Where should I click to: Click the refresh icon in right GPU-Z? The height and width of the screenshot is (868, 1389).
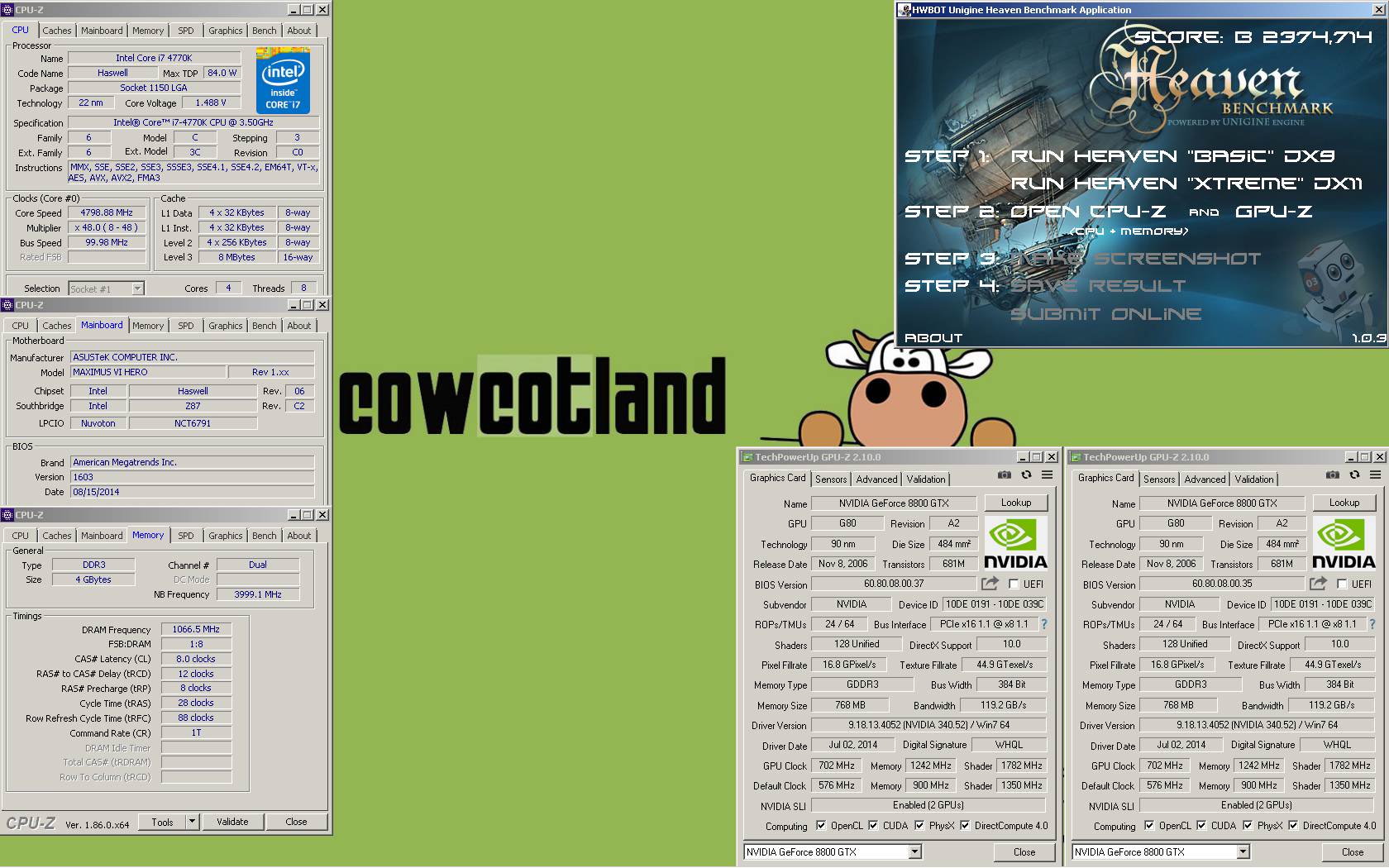click(1354, 475)
